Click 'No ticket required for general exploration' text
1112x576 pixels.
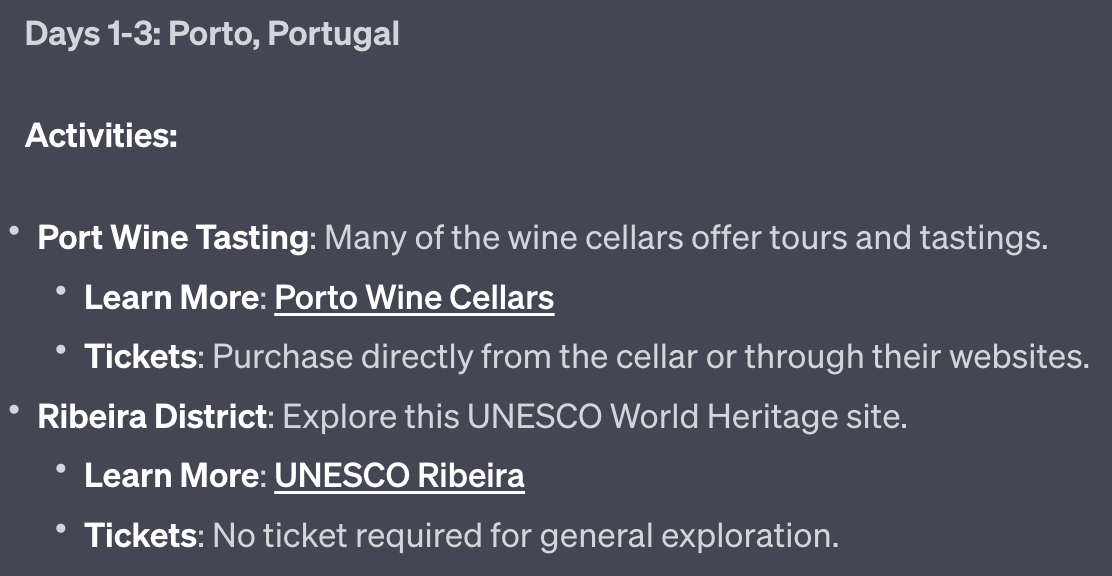click(525, 535)
